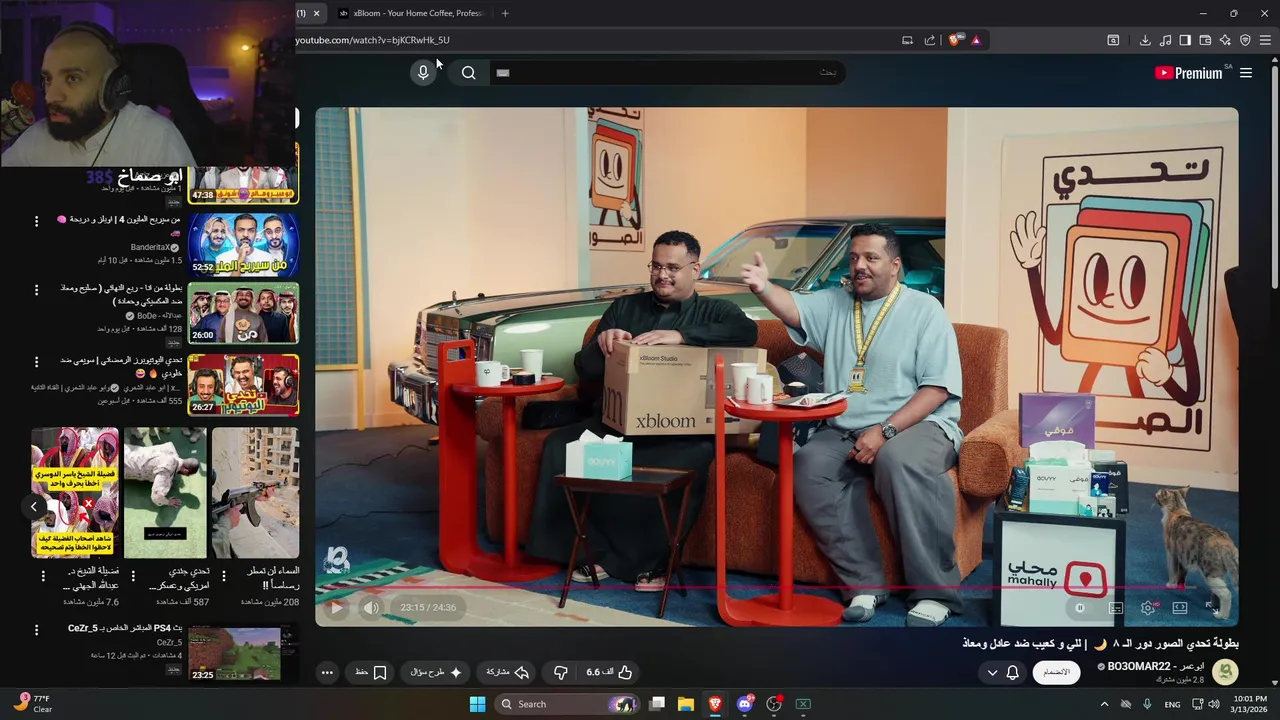Open the BanderitaX channel name link
The height and width of the screenshot is (720, 1280).
(x=150, y=247)
